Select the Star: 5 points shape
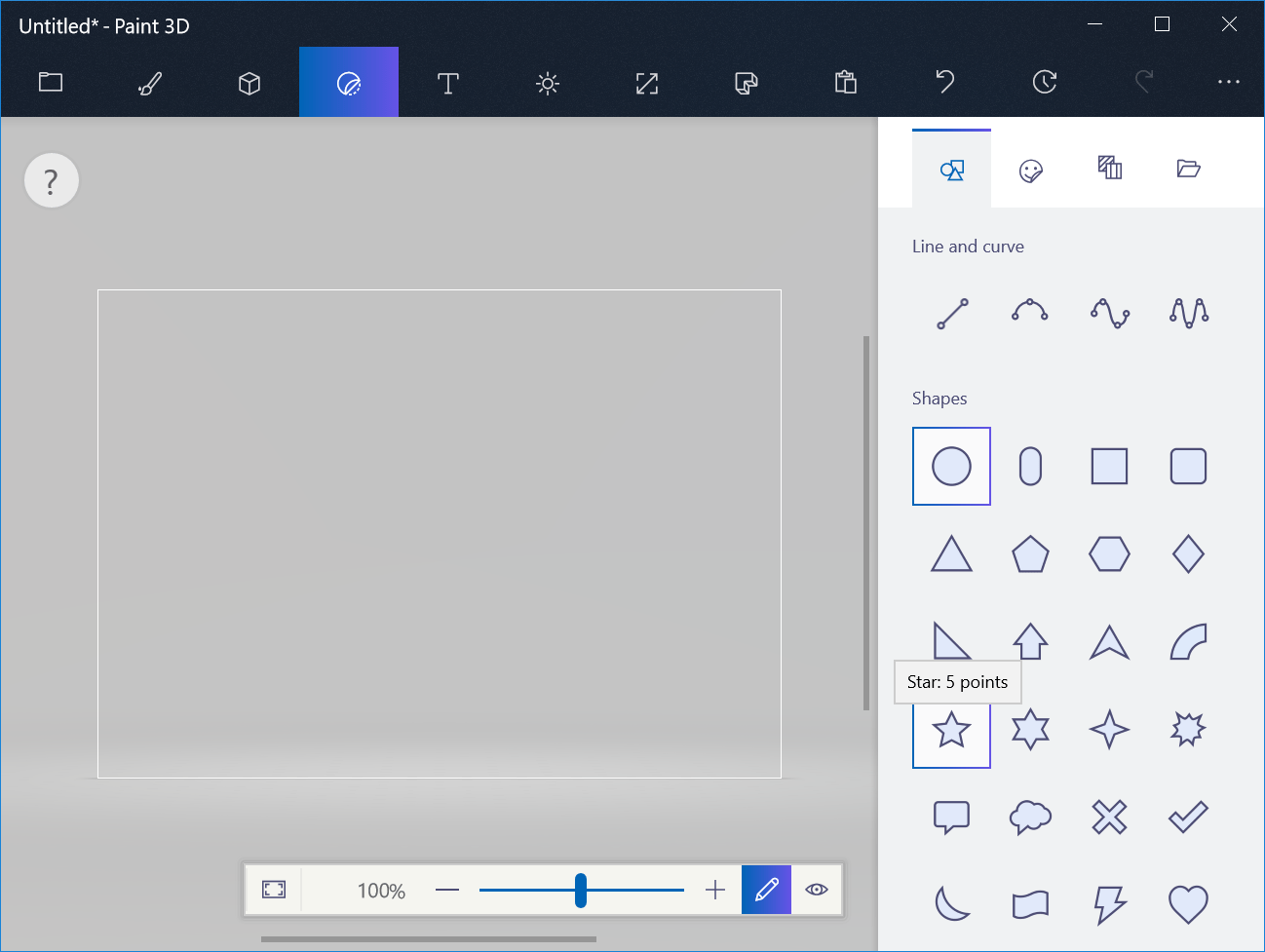The width and height of the screenshot is (1265, 952). pos(951,729)
